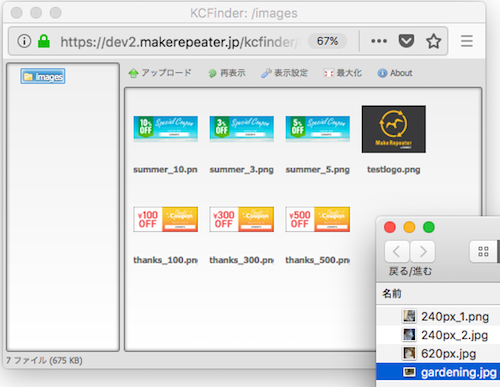Select the images folder in tree
The width and height of the screenshot is (500, 387).
tap(43, 76)
